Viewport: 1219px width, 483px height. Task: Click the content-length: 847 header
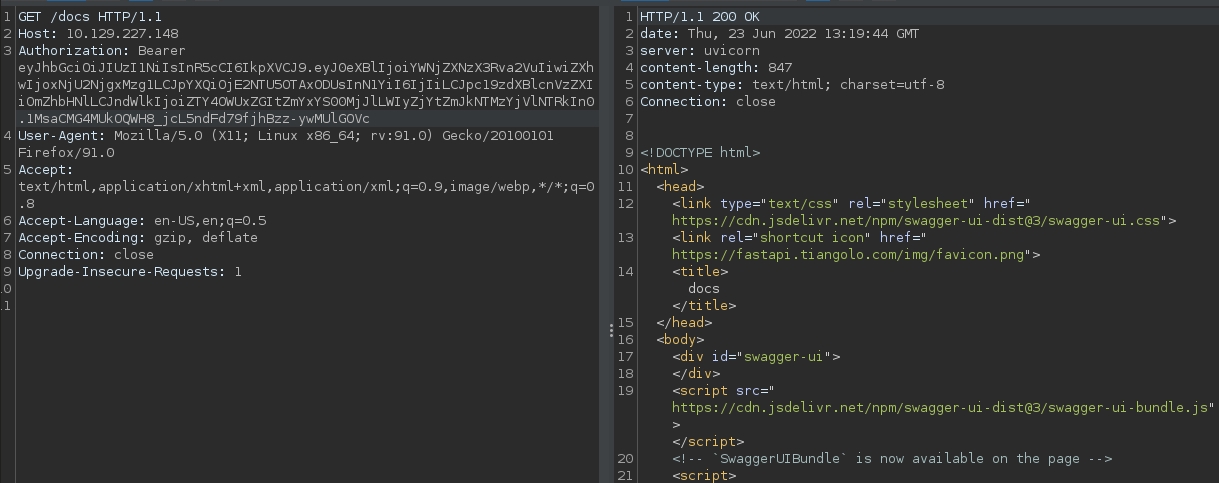(716, 68)
